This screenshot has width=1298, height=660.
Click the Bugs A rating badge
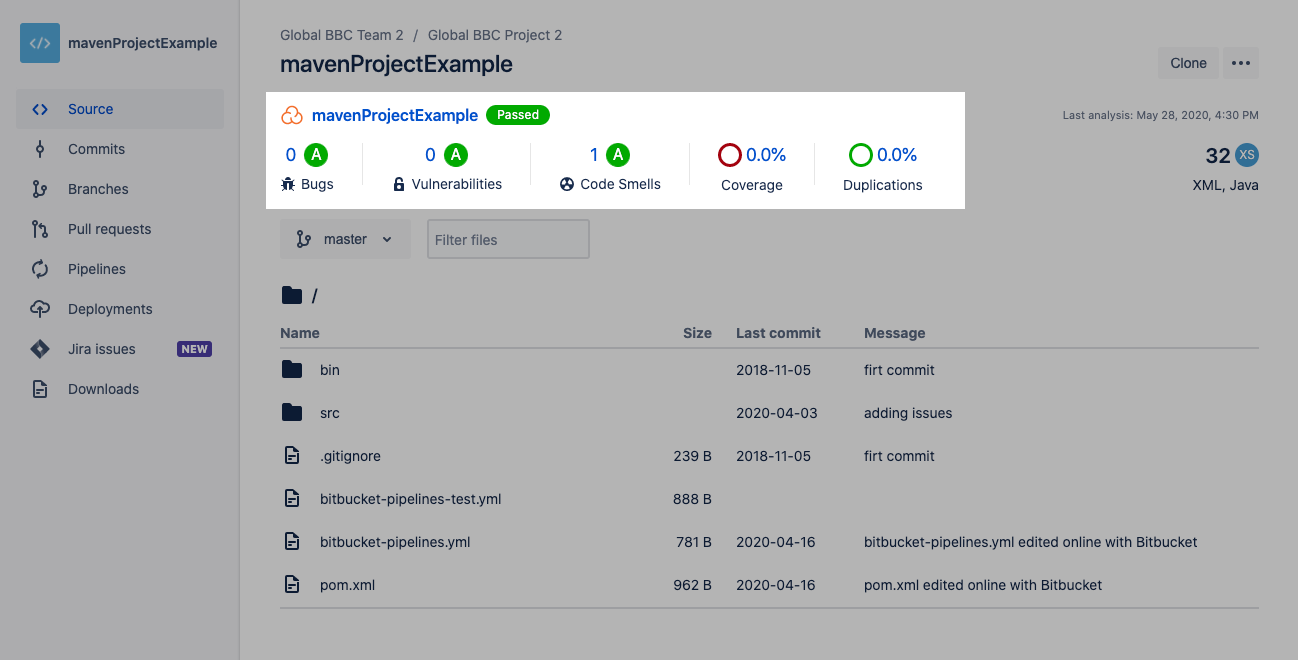pos(316,155)
